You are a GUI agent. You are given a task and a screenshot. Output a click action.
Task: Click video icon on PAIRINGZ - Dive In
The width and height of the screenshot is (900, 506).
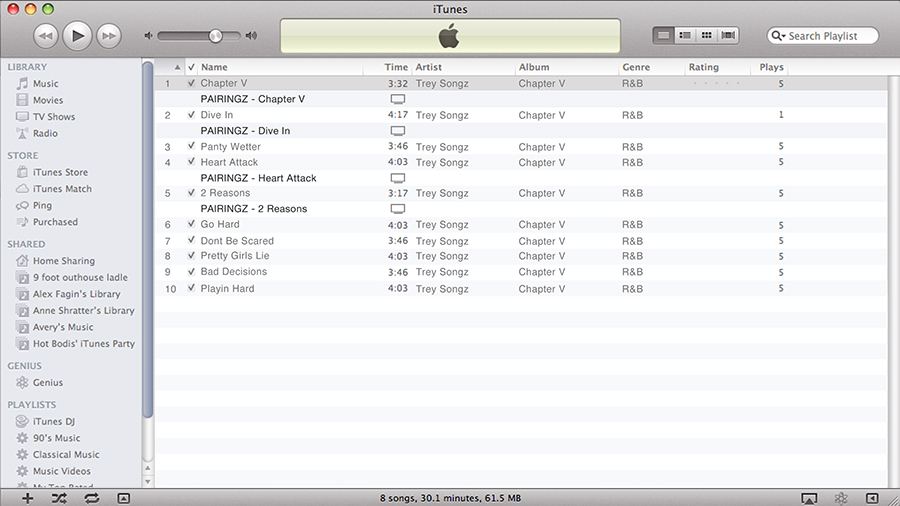(398, 131)
